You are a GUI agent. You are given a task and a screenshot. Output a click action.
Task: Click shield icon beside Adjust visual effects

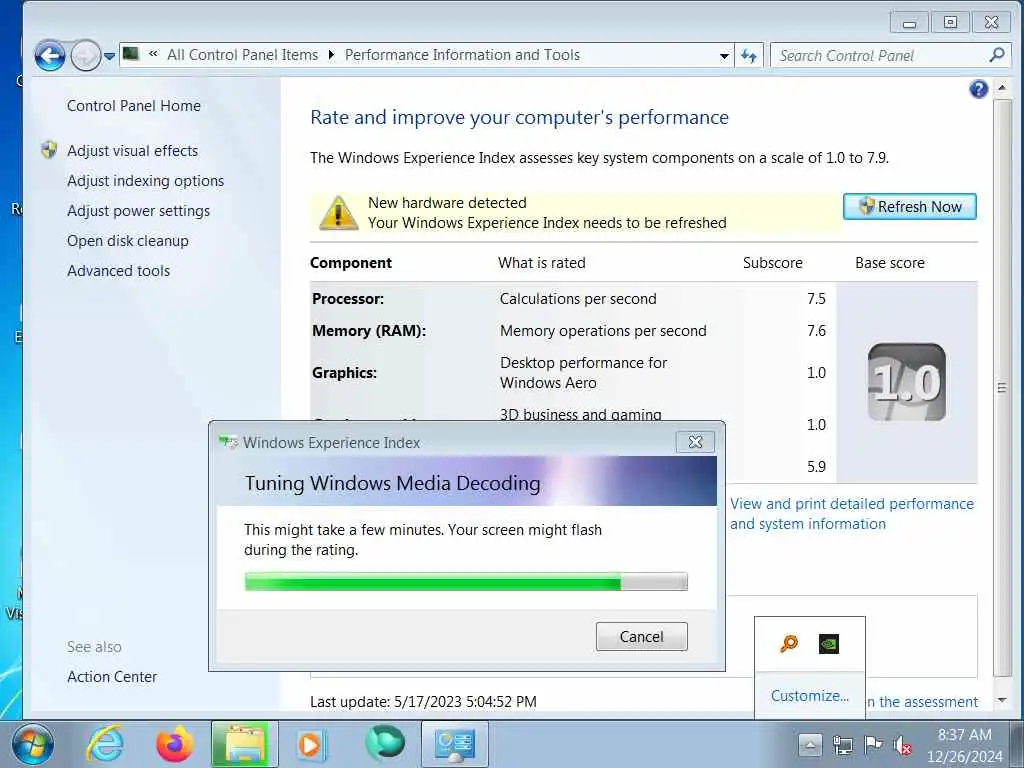[x=49, y=150]
